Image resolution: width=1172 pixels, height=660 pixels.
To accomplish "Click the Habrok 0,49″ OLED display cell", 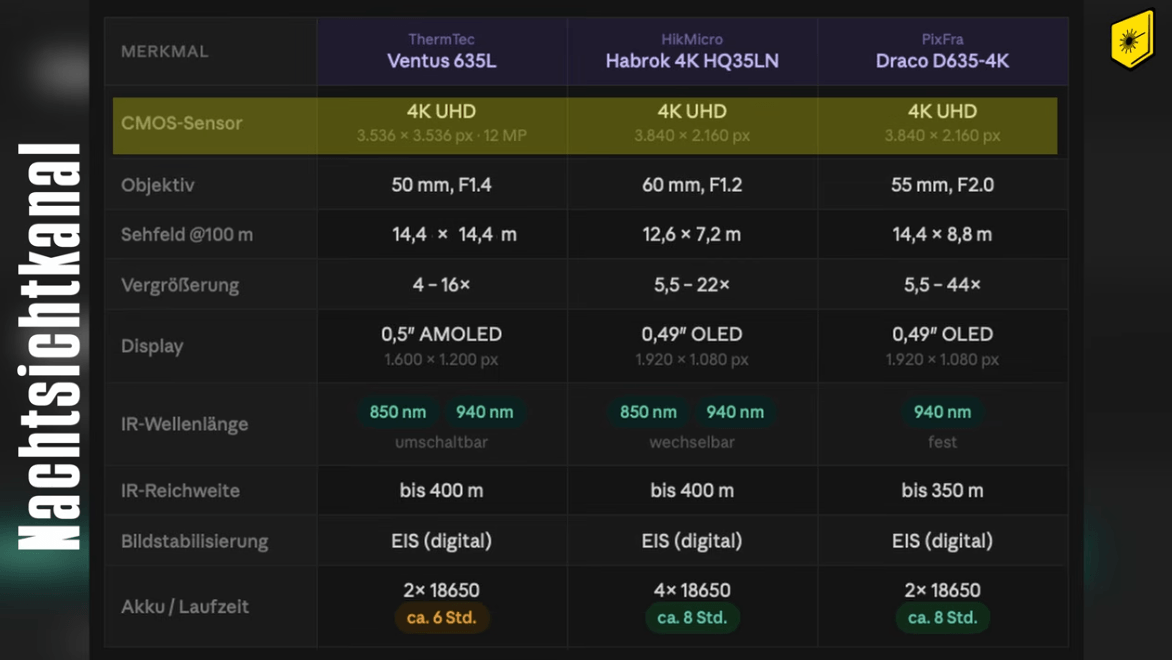I will 691,346.
